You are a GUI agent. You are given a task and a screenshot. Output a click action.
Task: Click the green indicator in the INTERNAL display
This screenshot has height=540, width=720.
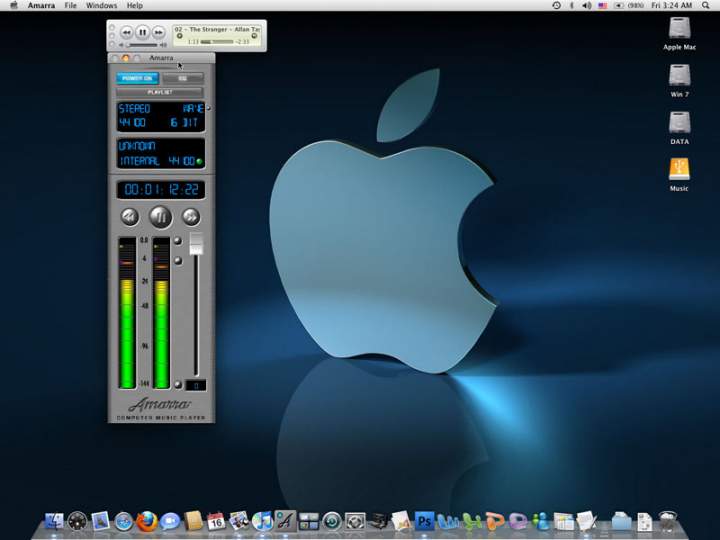pos(199,162)
